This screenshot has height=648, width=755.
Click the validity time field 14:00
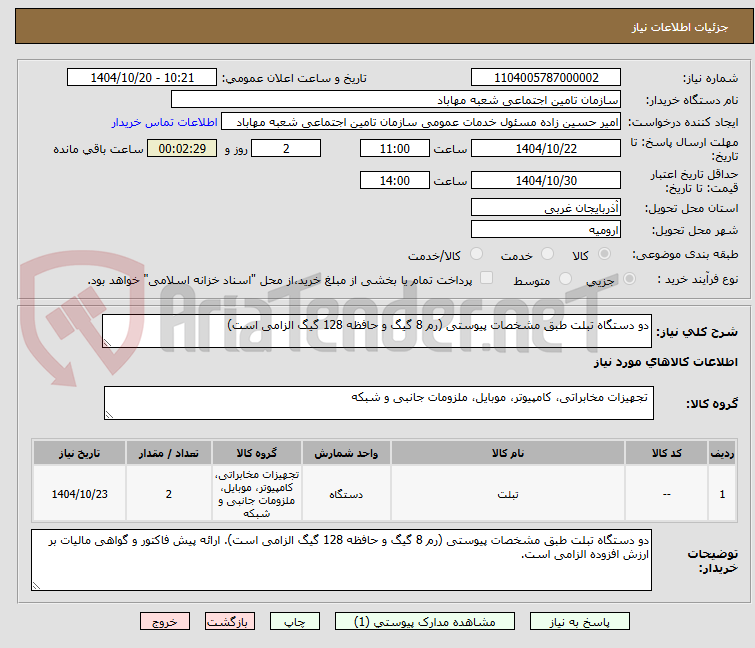click(394, 180)
